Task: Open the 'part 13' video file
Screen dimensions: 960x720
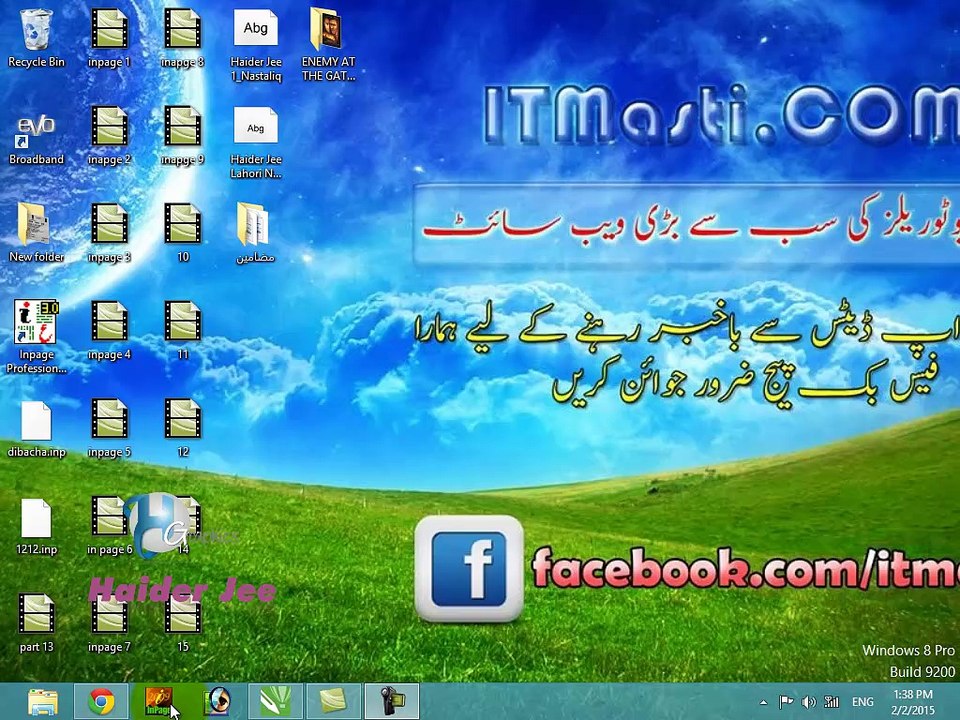Action: pos(36,623)
